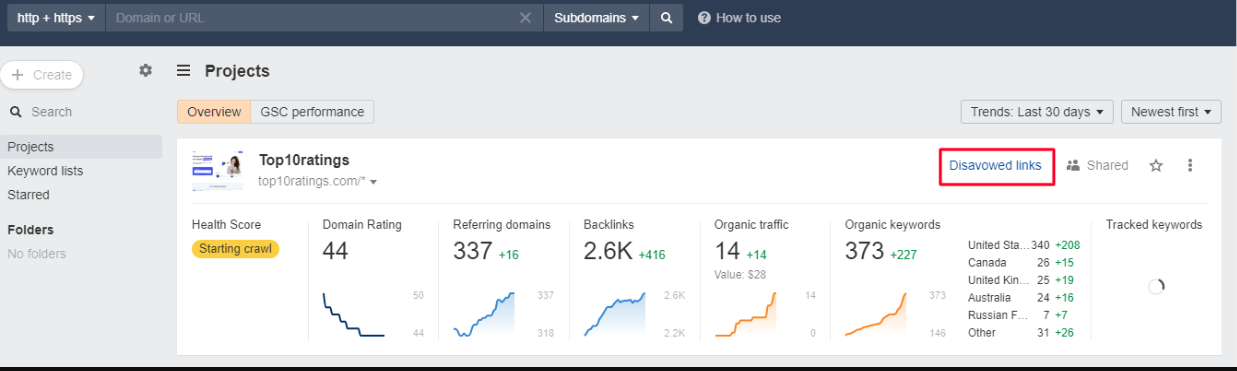
Task: Toggle the hamburger menu beside Projects
Action: (x=184, y=71)
